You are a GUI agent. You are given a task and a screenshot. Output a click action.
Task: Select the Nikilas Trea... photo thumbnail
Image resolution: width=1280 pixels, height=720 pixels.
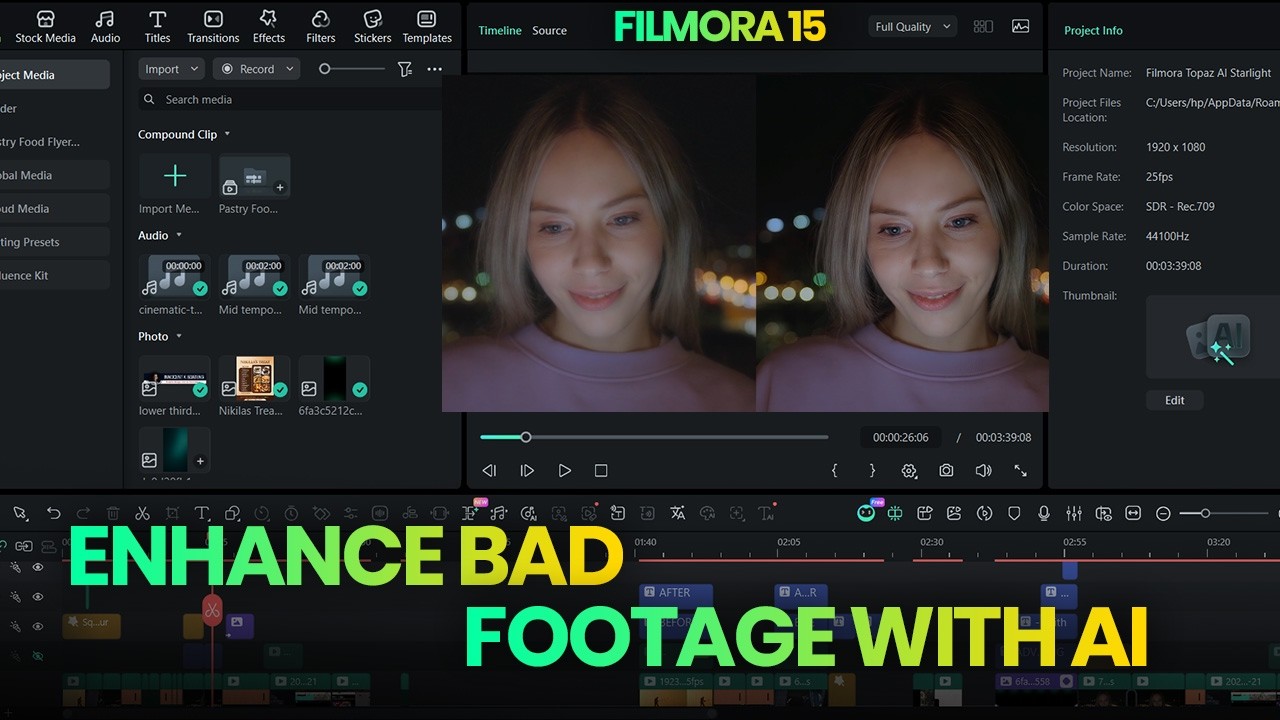tap(255, 379)
